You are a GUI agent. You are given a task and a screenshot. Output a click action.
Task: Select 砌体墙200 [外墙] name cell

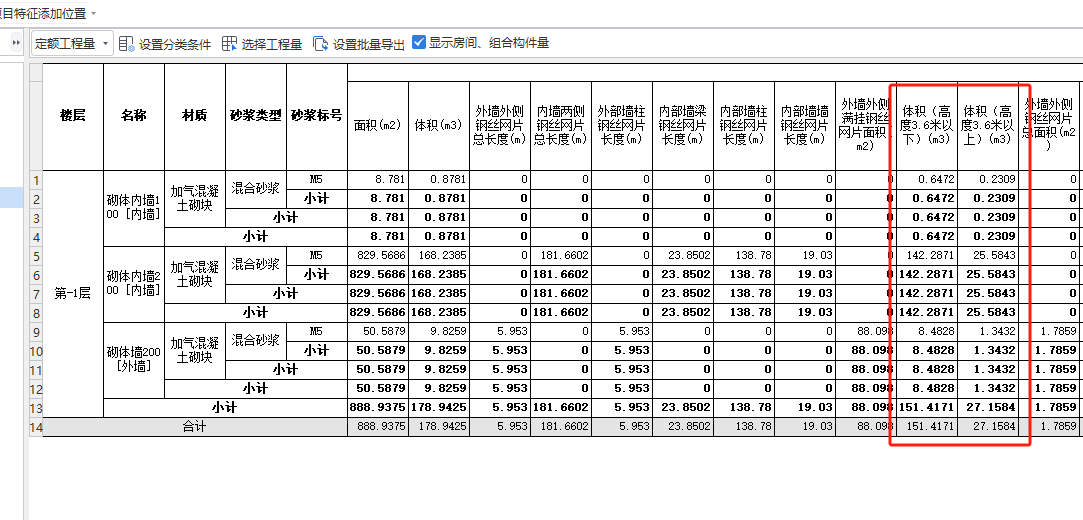click(134, 359)
